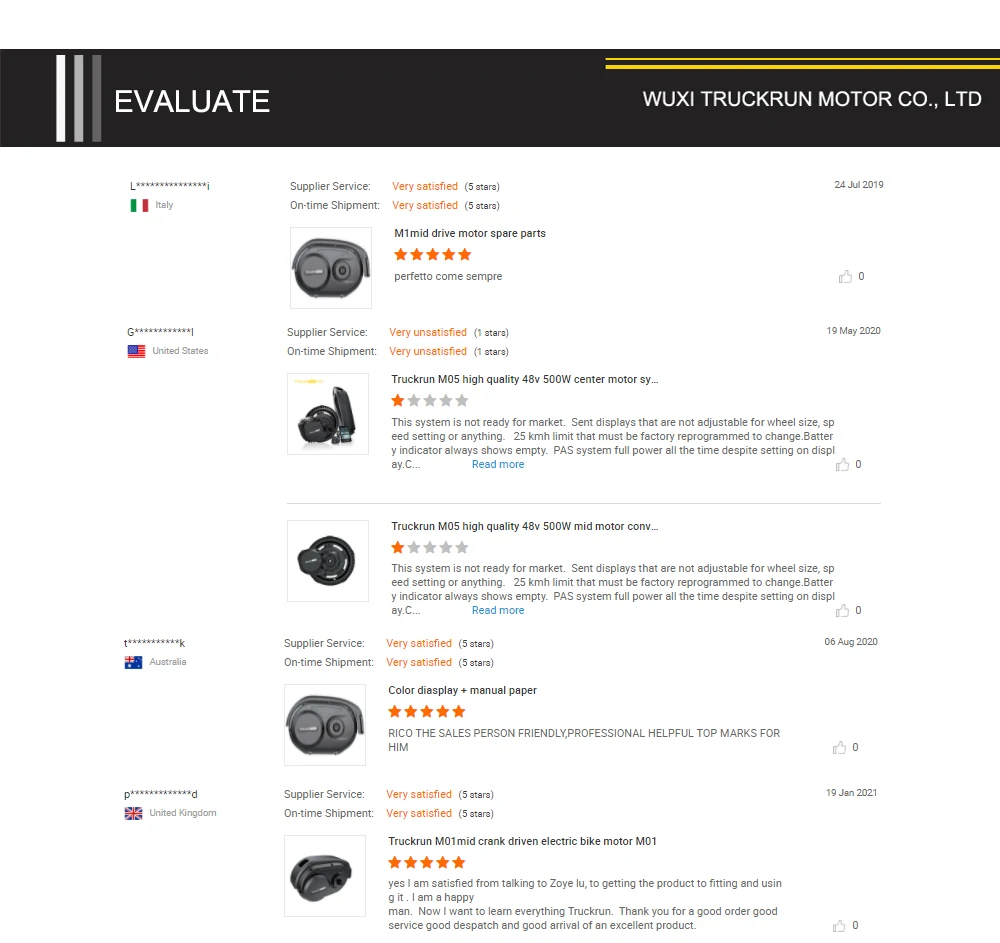Click thumbs-up on the M05 center motor review
This screenshot has width=1000, height=943.
click(x=842, y=465)
